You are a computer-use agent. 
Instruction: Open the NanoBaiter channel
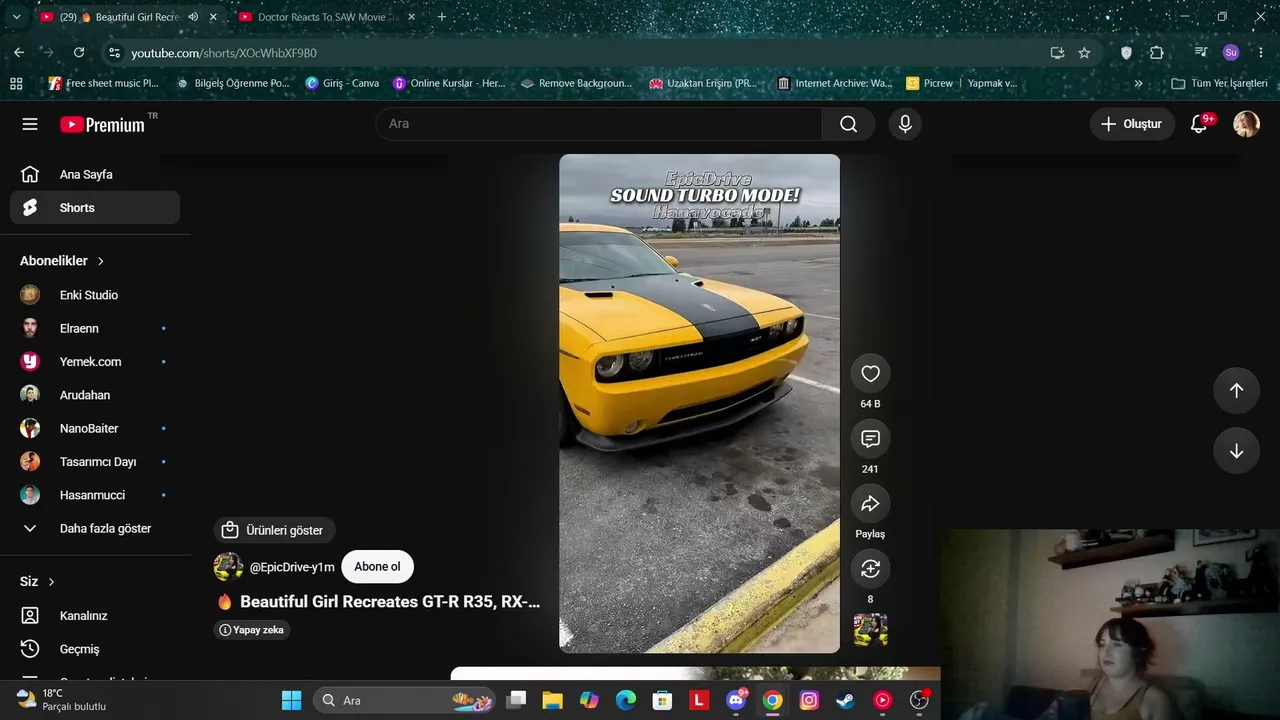(95, 428)
